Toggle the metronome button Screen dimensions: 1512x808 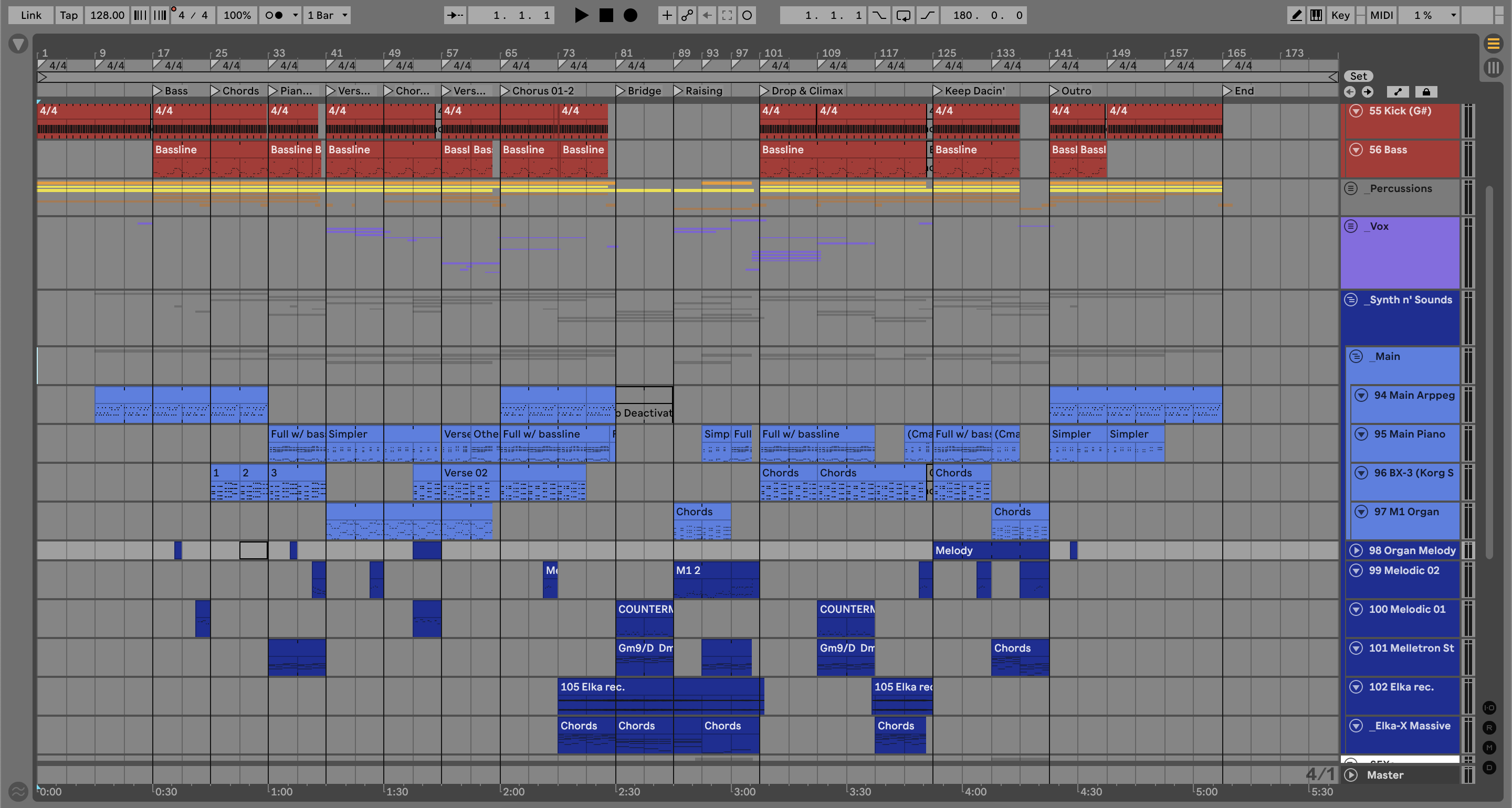[274, 15]
